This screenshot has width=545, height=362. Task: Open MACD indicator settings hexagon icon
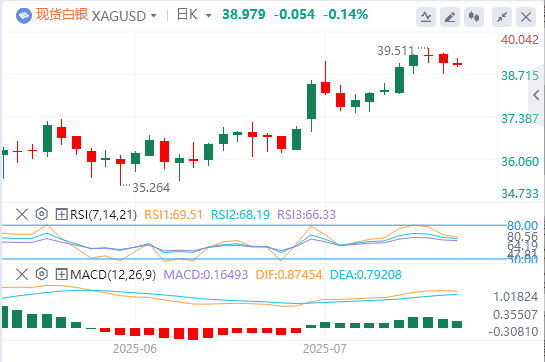[42, 274]
